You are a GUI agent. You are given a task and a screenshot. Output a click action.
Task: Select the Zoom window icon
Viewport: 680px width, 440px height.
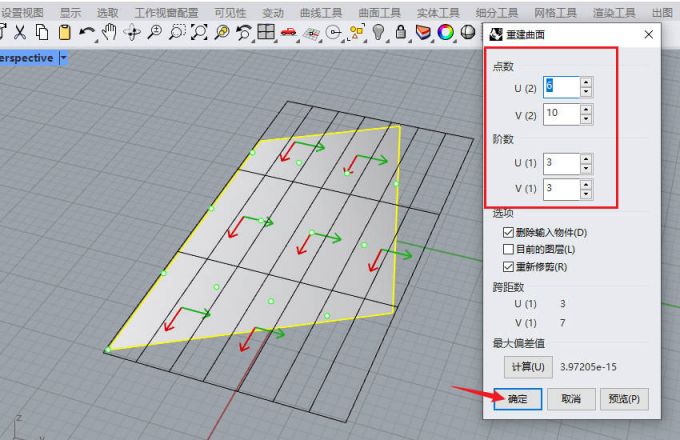click(x=177, y=33)
